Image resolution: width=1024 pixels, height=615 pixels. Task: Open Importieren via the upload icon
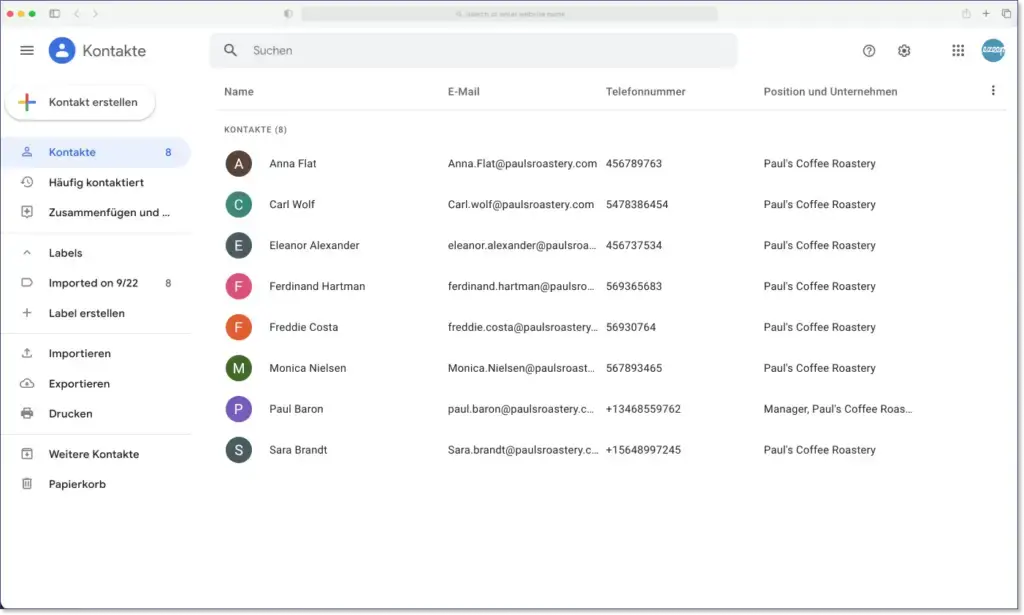(27, 353)
